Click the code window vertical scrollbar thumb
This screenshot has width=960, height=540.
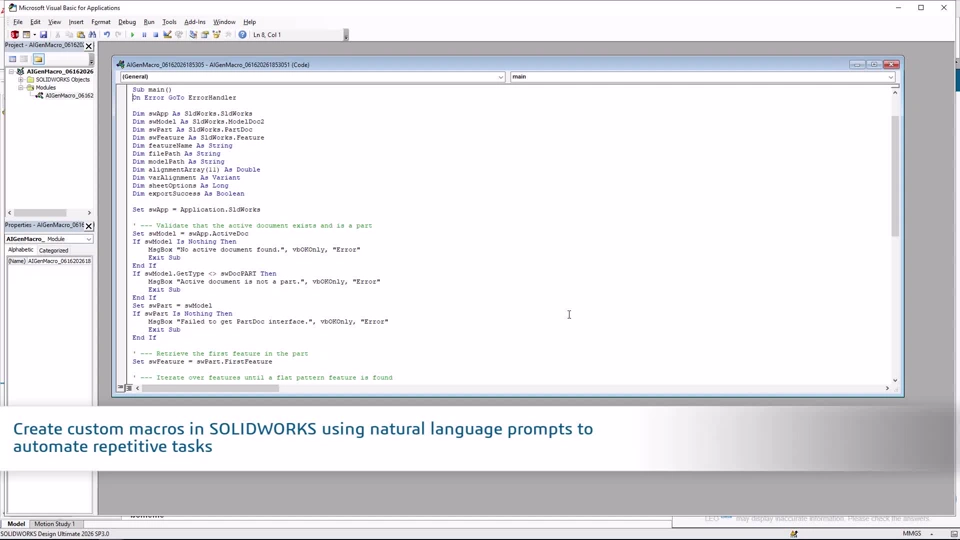[894, 174]
